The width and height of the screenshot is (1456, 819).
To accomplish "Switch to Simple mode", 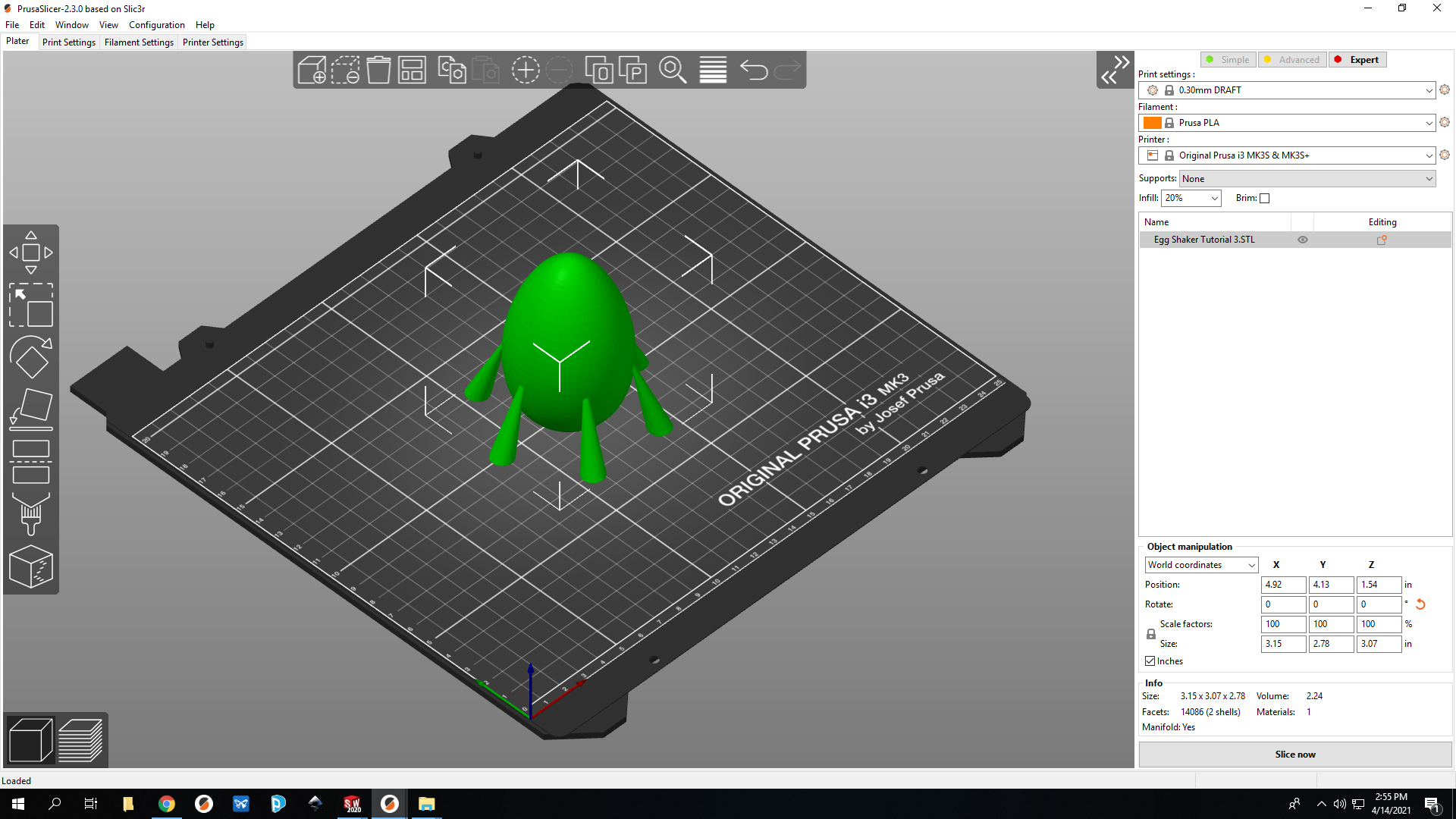I will click(x=1228, y=60).
